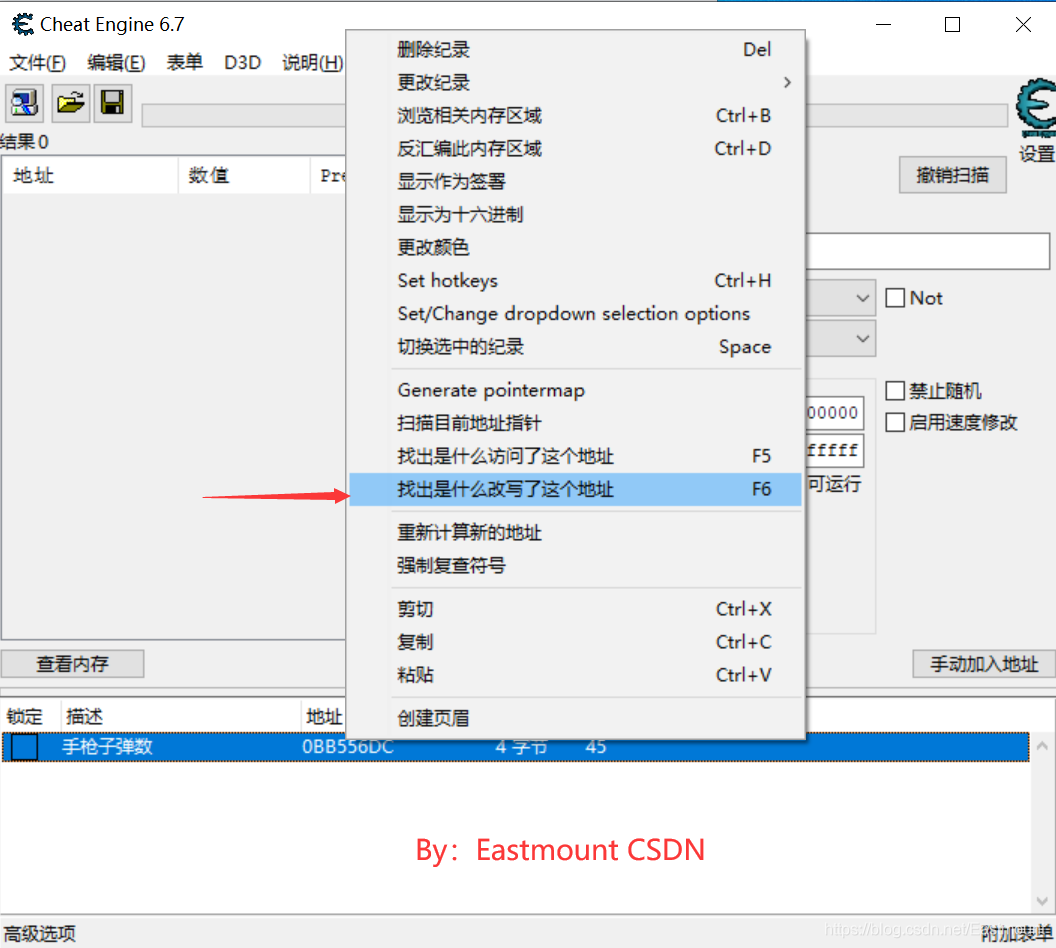Image resolution: width=1056 pixels, height=948 pixels.
Task: Select 复制 from context menu
Action: tap(576, 642)
